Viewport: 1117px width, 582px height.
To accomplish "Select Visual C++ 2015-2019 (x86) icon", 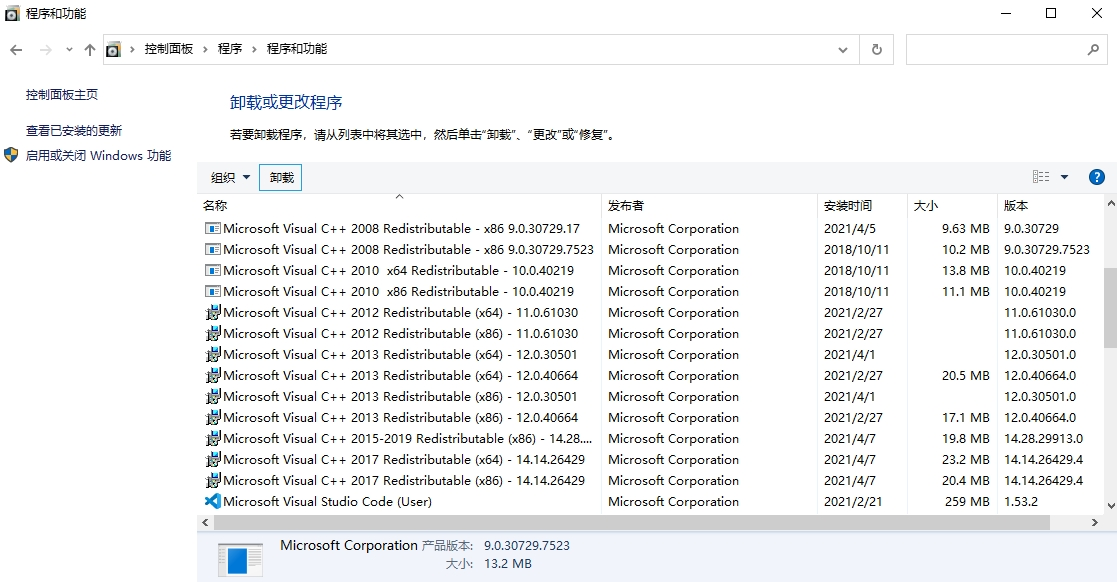I will point(213,439).
